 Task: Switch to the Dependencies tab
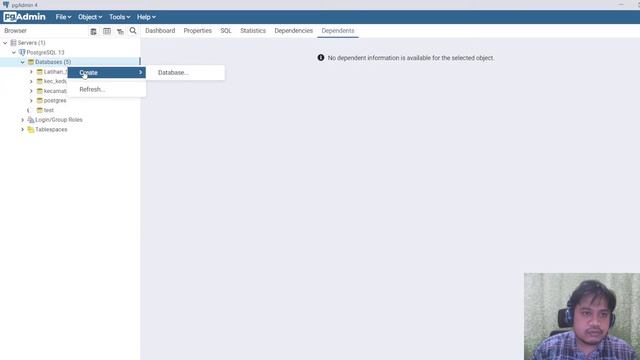click(293, 31)
